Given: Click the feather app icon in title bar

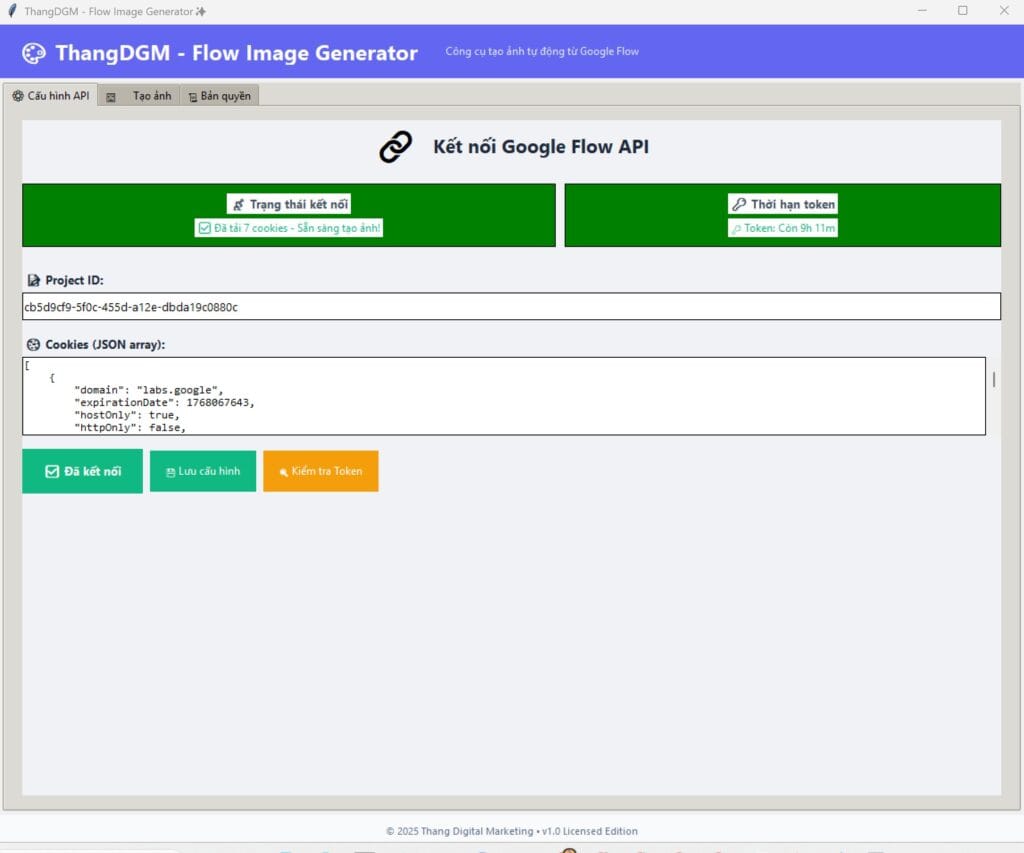Looking at the screenshot, I should pyautogui.click(x=12, y=11).
